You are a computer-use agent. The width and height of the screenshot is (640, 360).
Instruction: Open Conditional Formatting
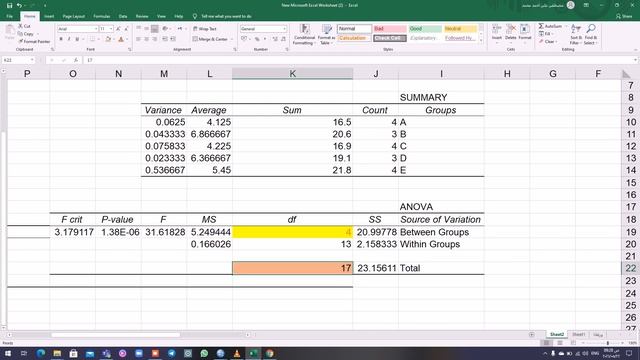click(x=304, y=34)
